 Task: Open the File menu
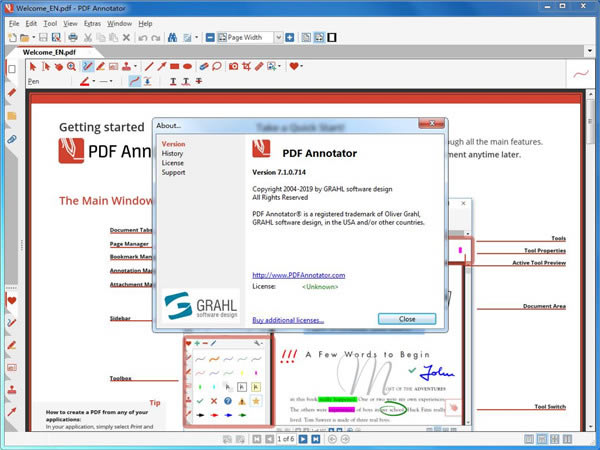[14, 24]
